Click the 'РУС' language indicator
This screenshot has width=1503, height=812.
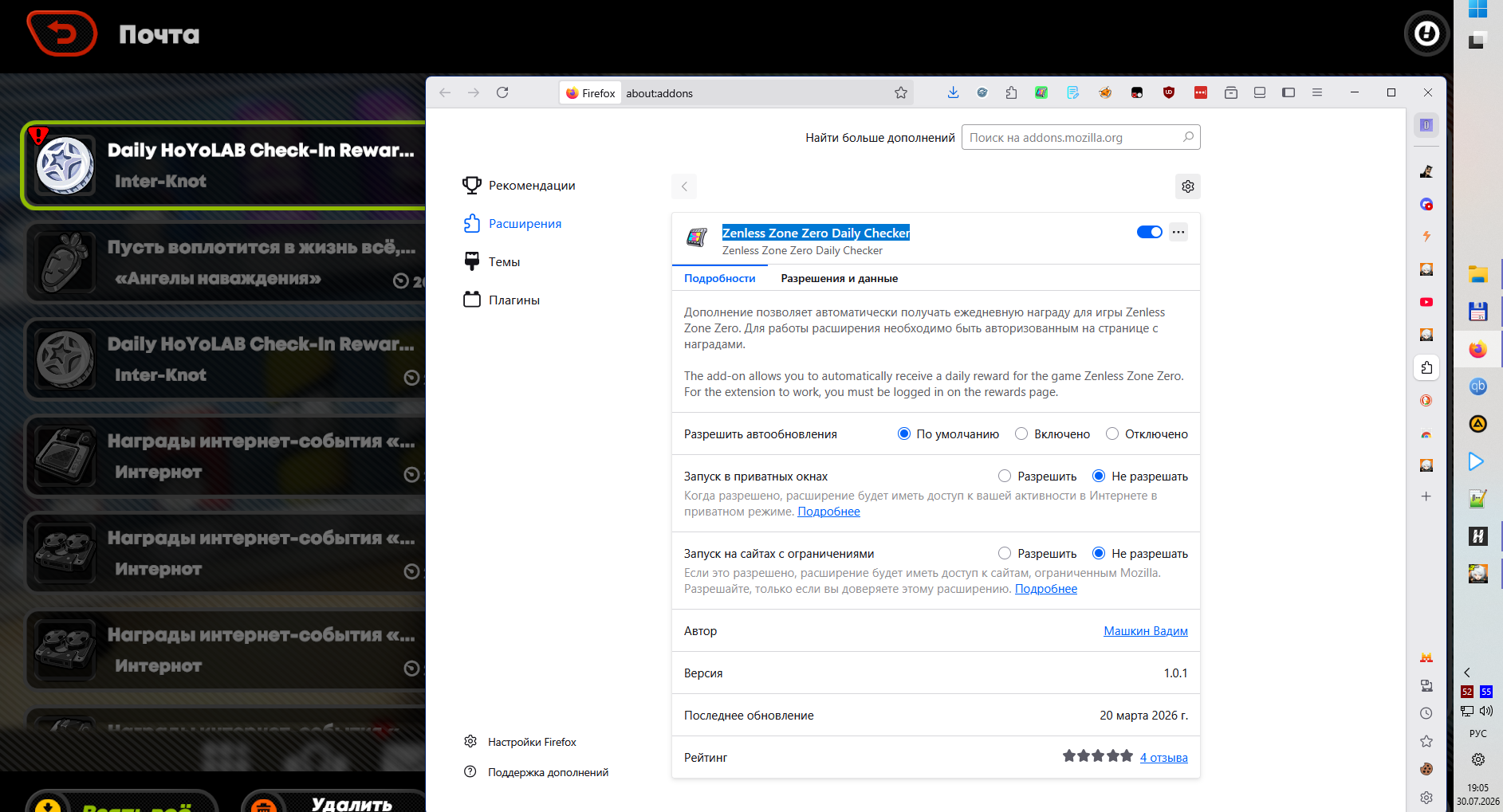click(x=1478, y=733)
